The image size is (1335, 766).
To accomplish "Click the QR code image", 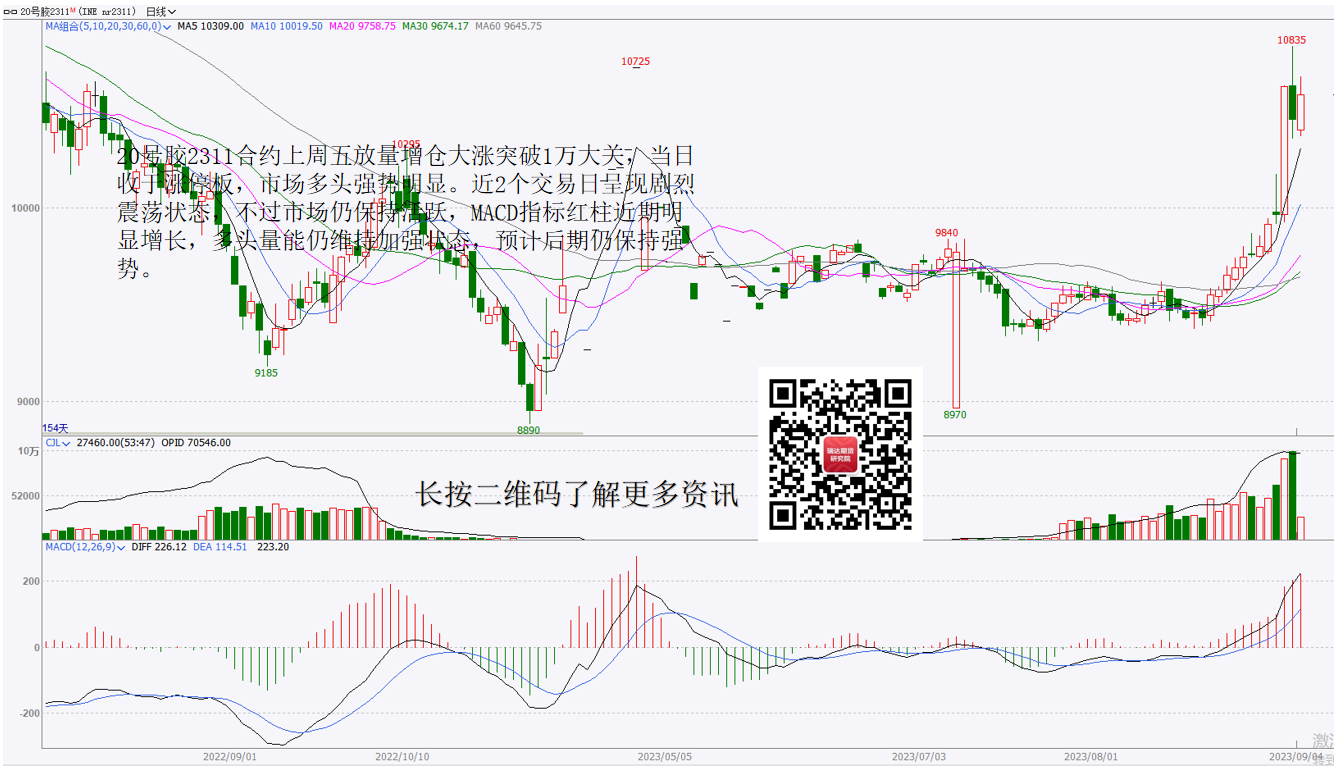I will [x=840, y=454].
